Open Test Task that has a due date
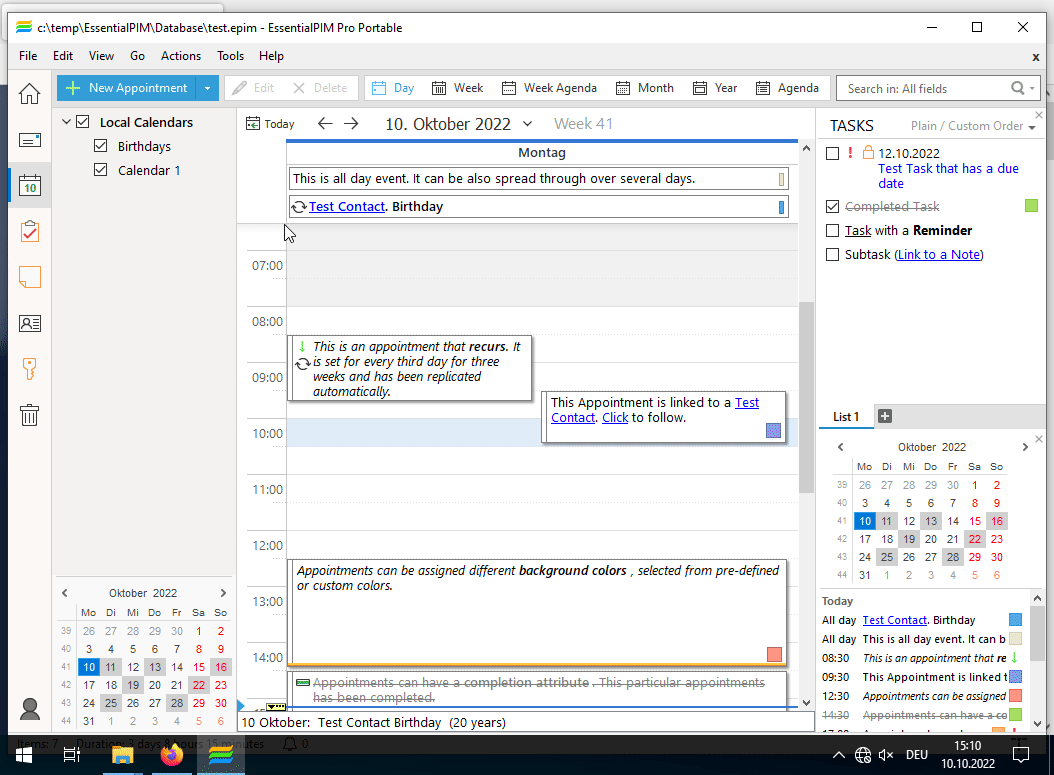This screenshot has width=1054, height=775. [x=948, y=176]
